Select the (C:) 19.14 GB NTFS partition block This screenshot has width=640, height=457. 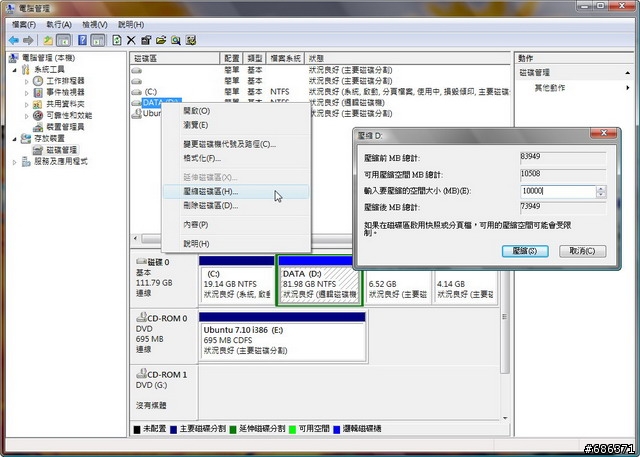coord(237,281)
